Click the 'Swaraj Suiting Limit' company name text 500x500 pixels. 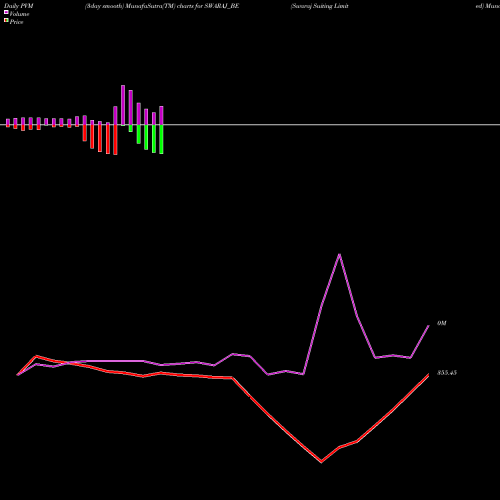320,6
